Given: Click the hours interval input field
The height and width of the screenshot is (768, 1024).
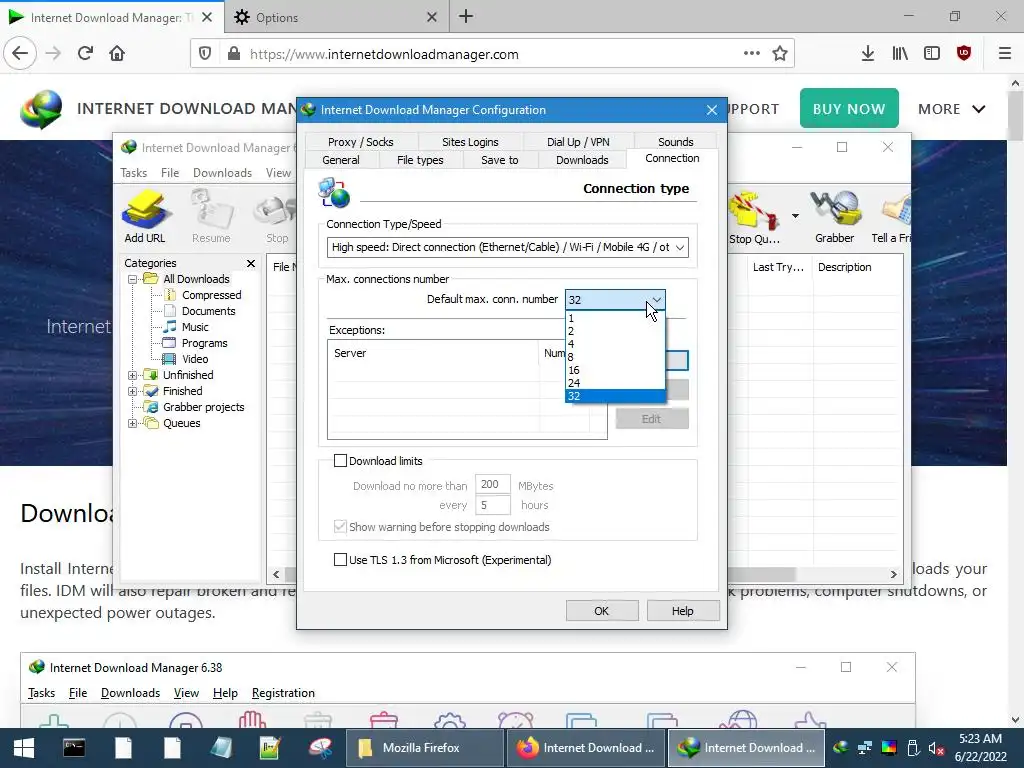Looking at the screenshot, I should click(x=492, y=505).
